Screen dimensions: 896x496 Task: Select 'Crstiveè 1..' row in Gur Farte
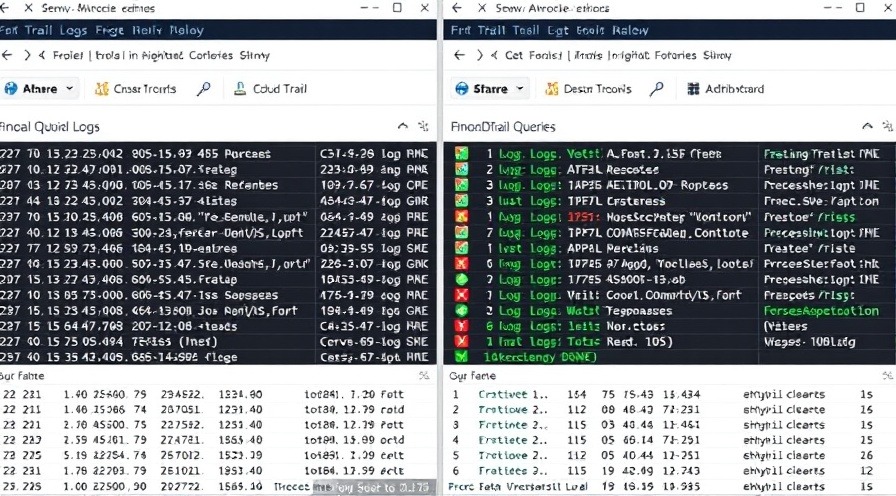pyautogui.click(x=670, y=394)
